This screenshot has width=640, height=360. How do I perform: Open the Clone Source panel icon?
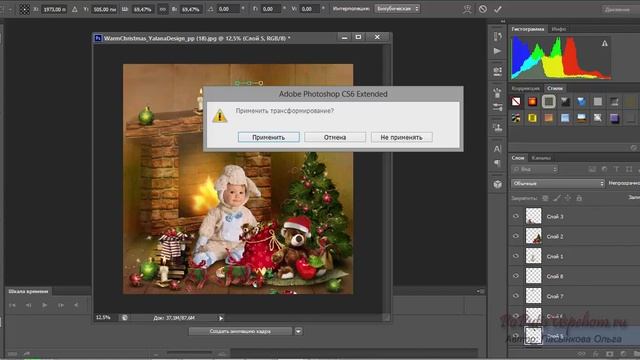pyautogui.click(x=497, y=128)
